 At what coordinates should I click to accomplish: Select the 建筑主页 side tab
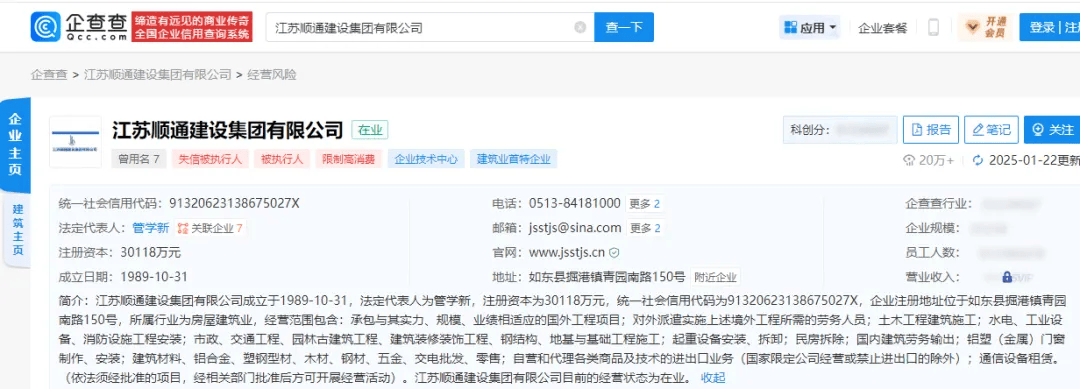tap(17, 230)
